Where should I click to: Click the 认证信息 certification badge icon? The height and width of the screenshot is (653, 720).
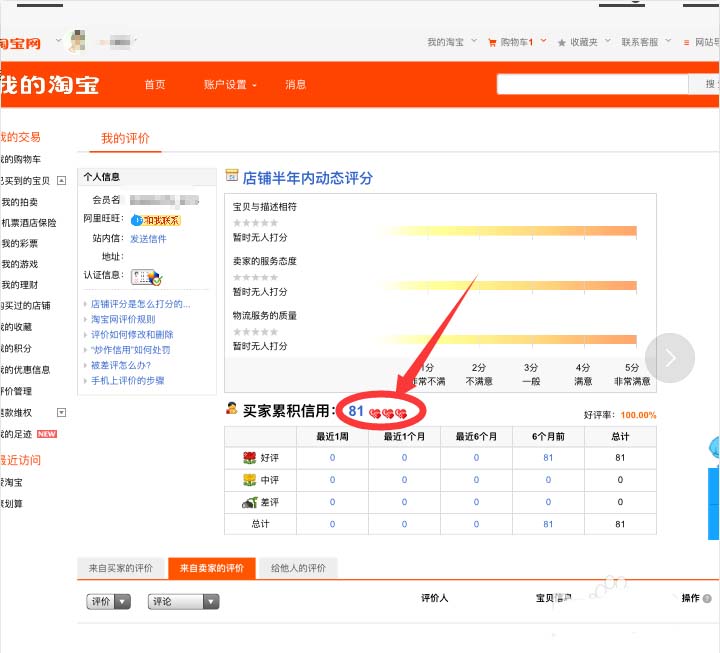[146, 277]
